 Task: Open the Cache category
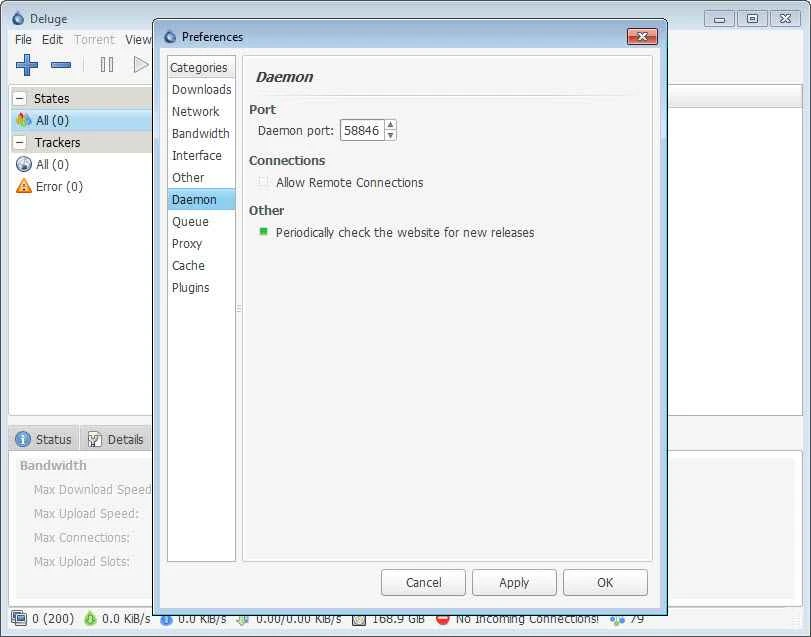[201, 265]
